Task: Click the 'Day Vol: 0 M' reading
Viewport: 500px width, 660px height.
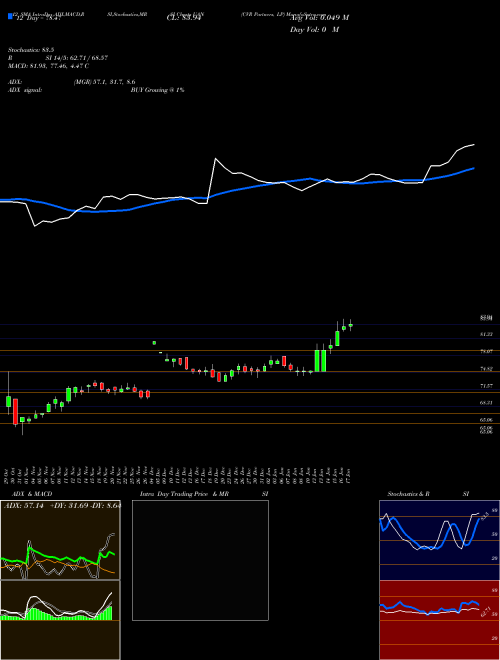Action: click(314, 30)
